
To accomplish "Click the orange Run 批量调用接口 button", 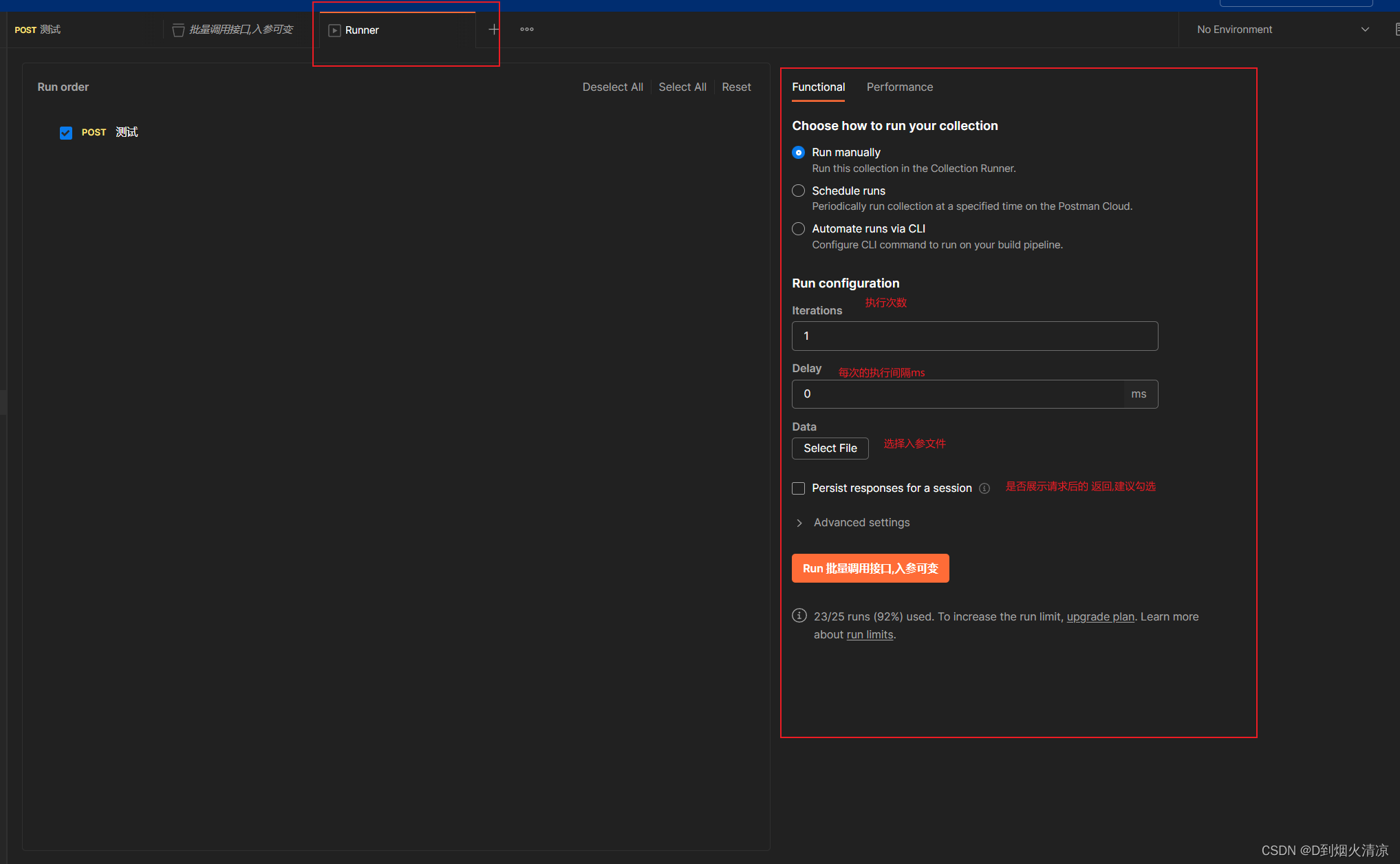I will click(x=870, y=568).
